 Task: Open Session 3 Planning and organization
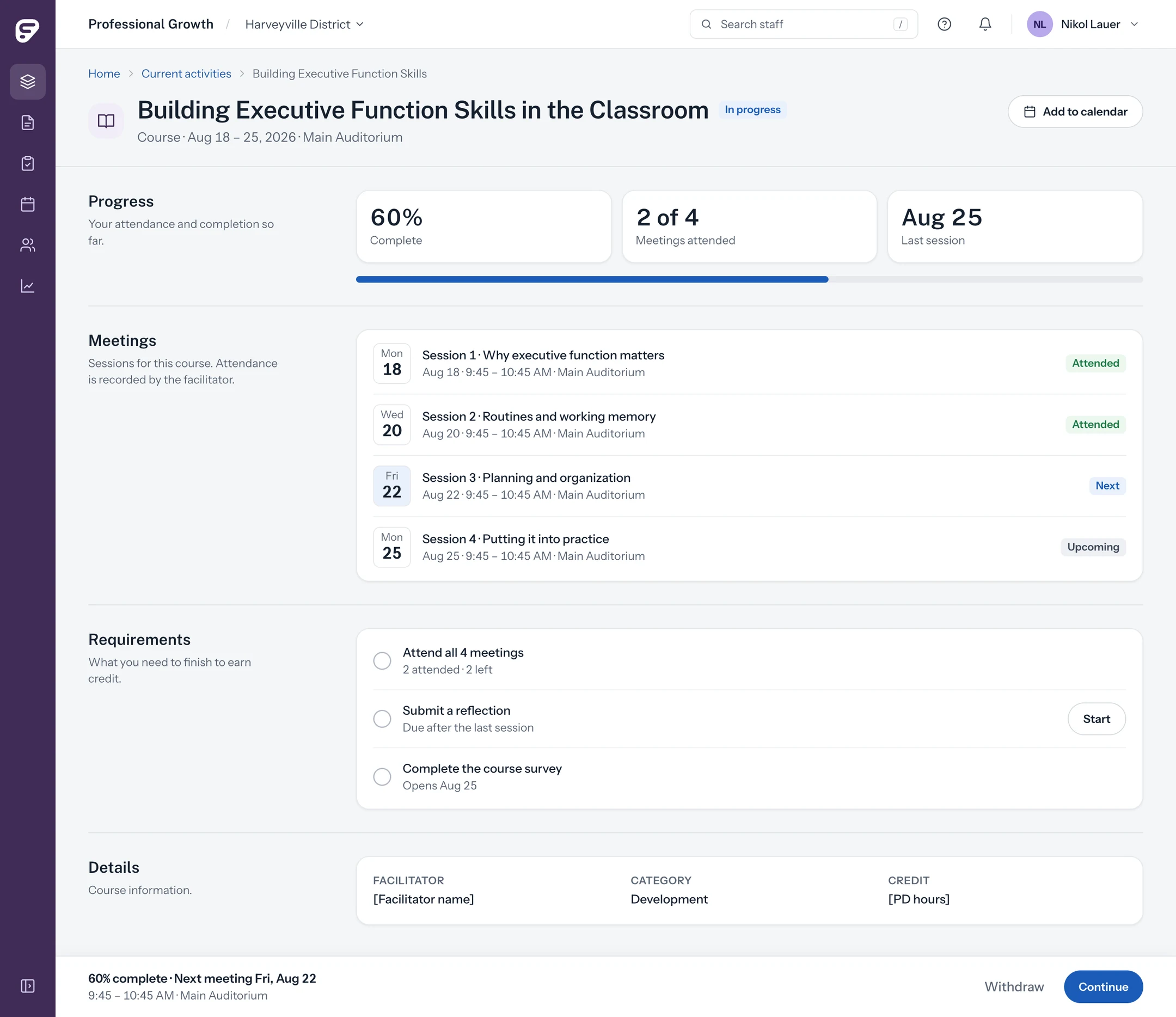click(749, 486)
